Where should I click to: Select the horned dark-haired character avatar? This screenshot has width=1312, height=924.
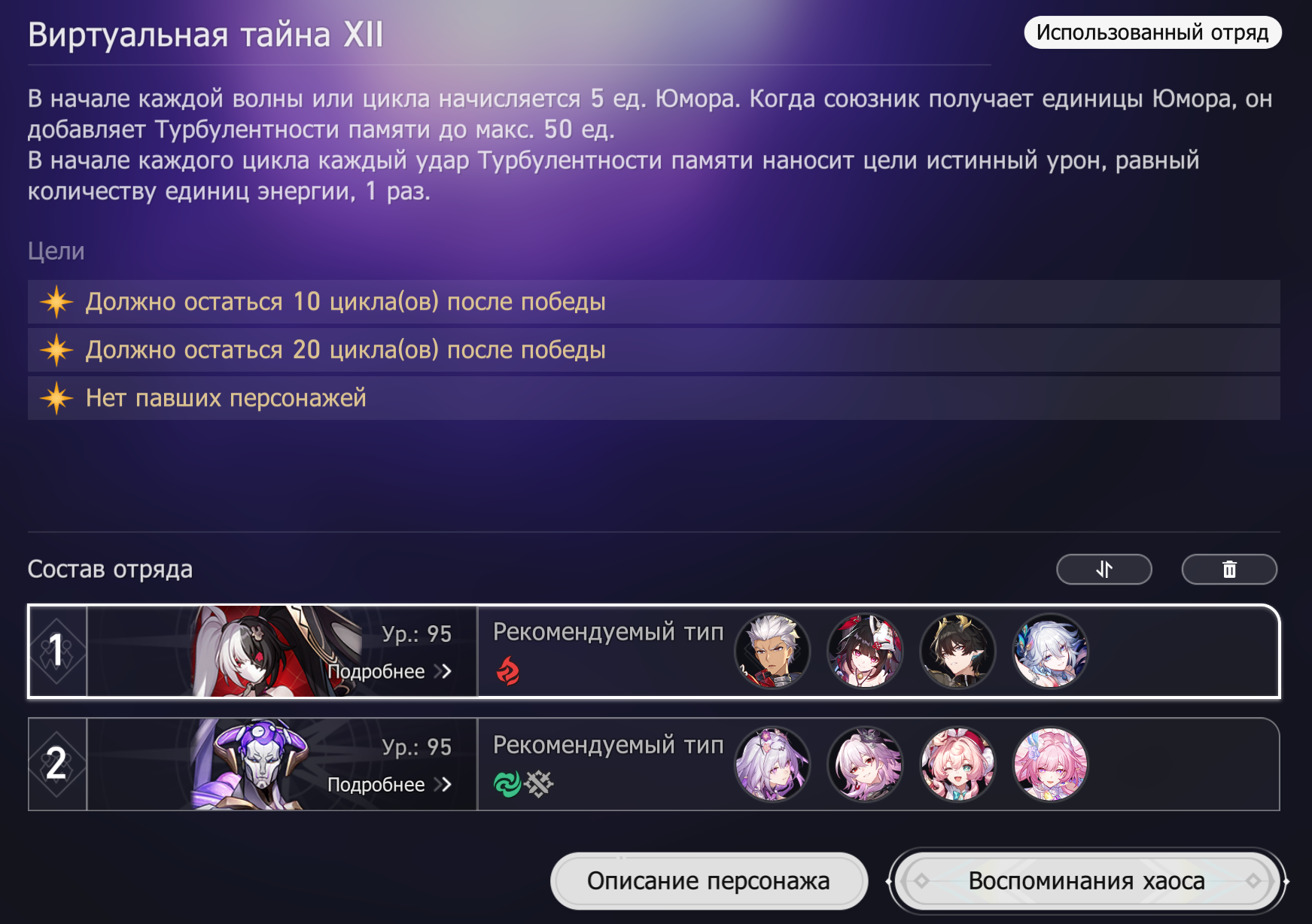(957, 652)
